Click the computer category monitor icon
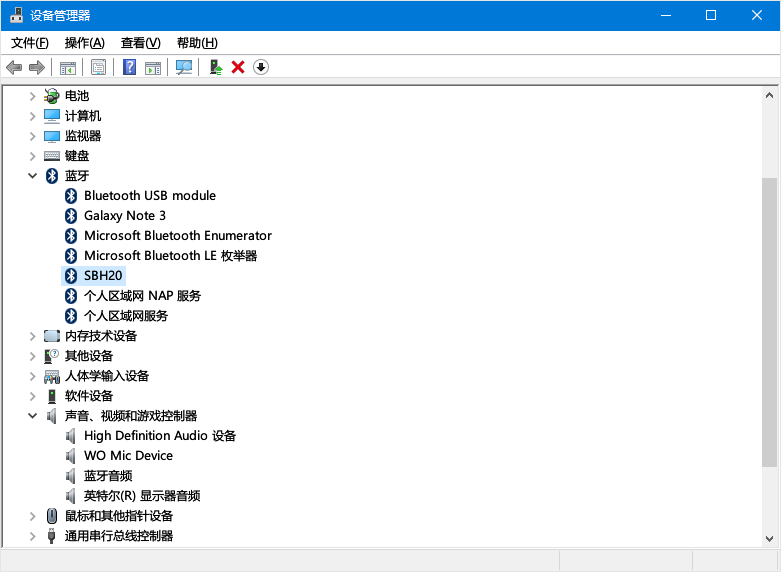The image size is (781, 572). [x=52, y=116]
